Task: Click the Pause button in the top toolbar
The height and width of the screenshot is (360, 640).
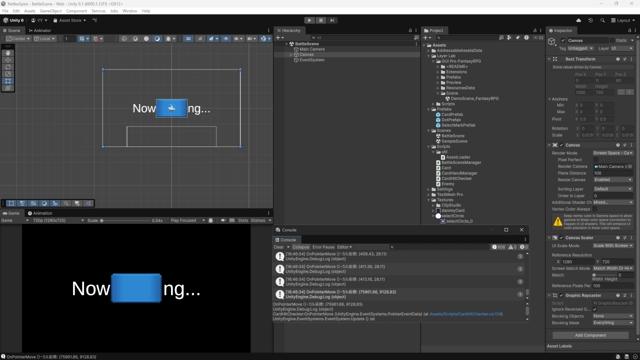Action: click(321, 20)
